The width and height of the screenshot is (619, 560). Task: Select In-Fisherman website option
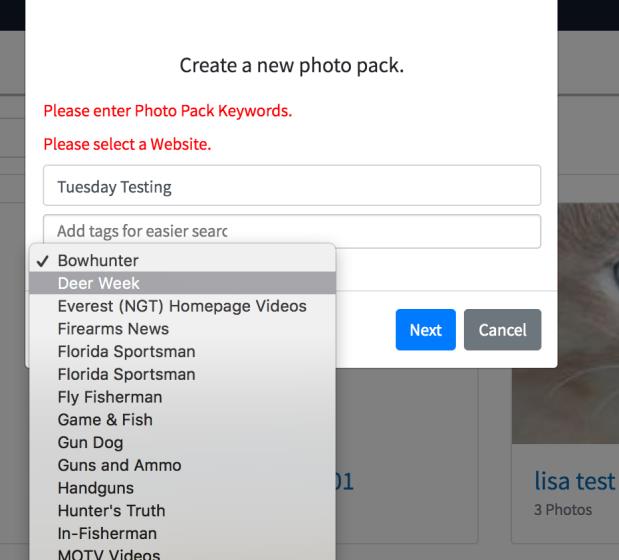tap(182, 534)
